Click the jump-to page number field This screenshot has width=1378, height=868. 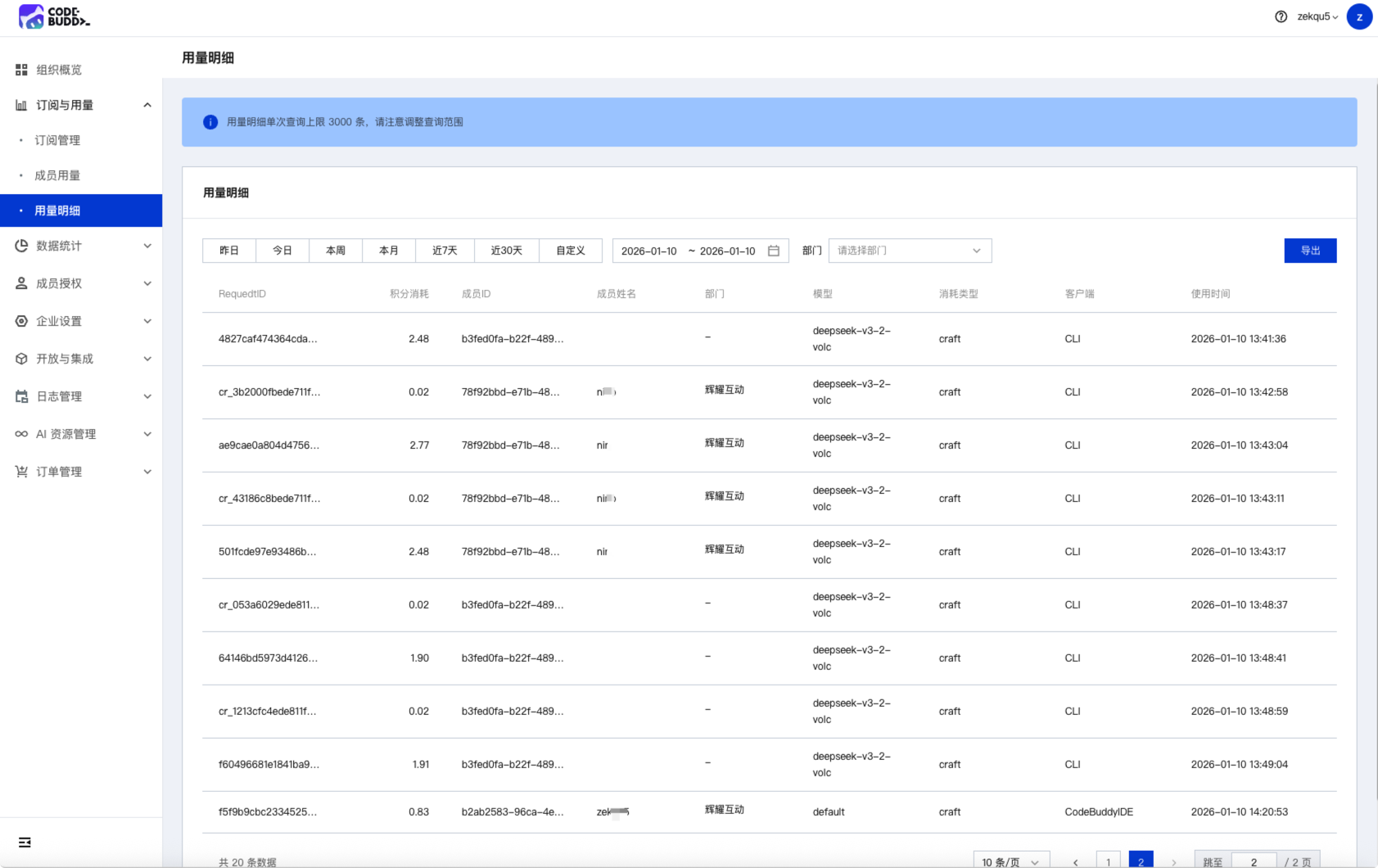coord(1253,861)
